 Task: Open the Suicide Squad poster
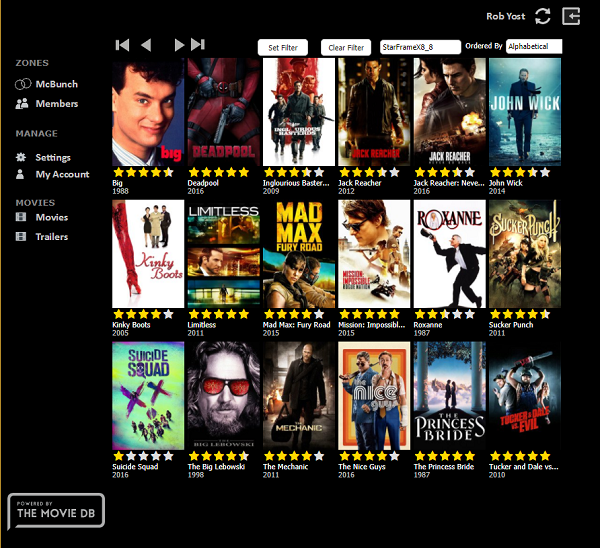[x=148, y=396]
